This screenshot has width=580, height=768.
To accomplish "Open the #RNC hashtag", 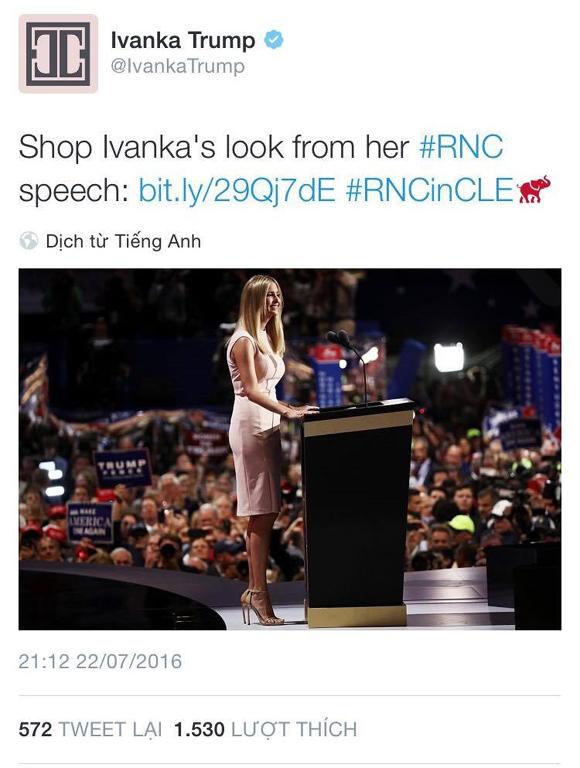I will [461, 147].
